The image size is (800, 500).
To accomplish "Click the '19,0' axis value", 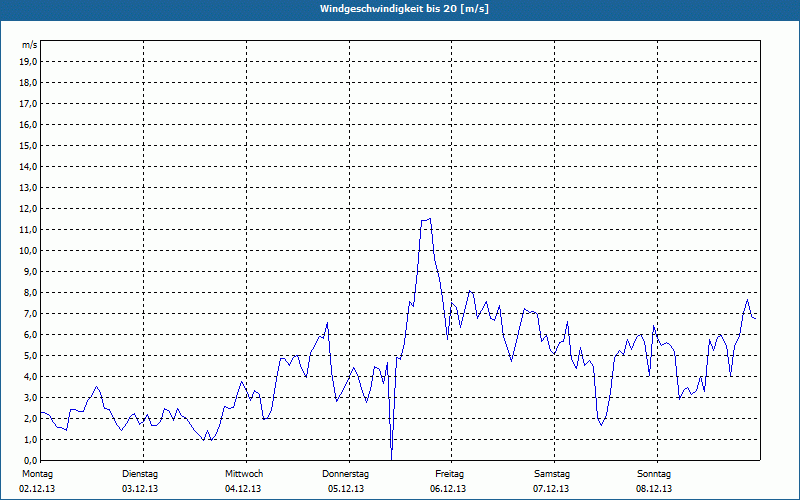I will (x=29, y=62).
